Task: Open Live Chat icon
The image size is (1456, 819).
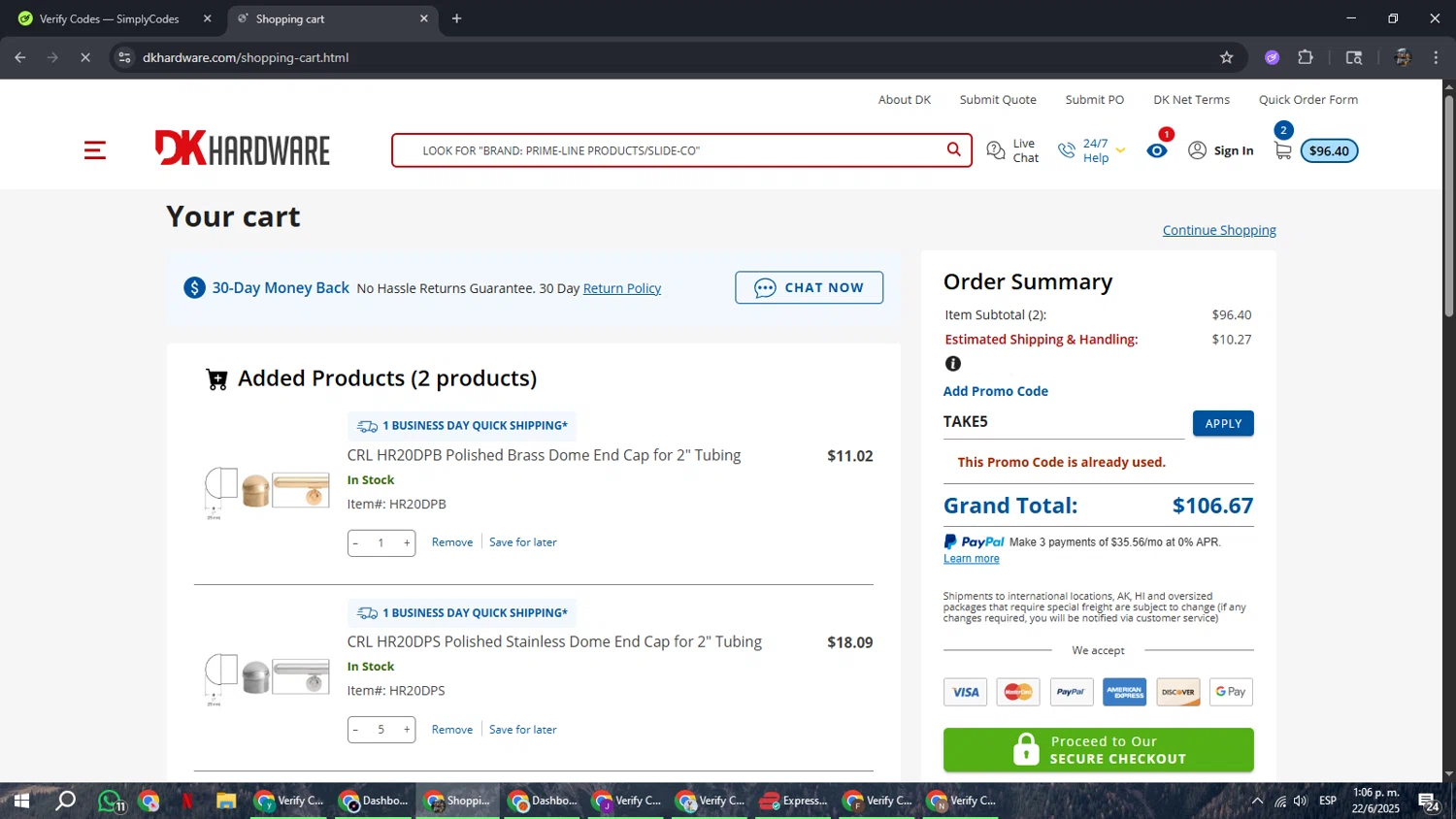Action: pos(996,150)
